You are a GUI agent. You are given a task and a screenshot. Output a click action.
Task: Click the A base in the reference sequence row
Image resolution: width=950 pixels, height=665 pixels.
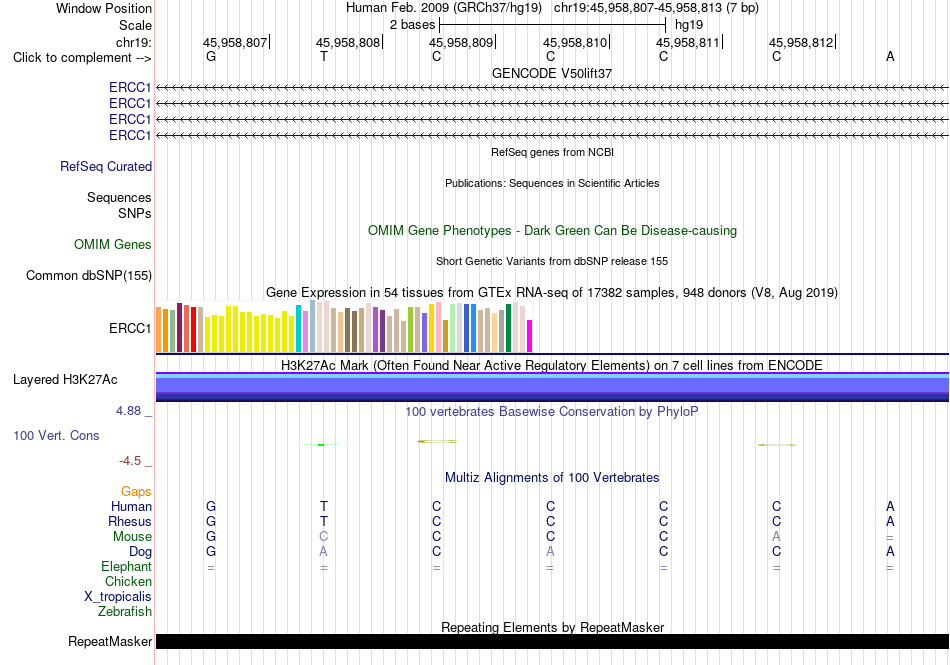pos(890,56)
